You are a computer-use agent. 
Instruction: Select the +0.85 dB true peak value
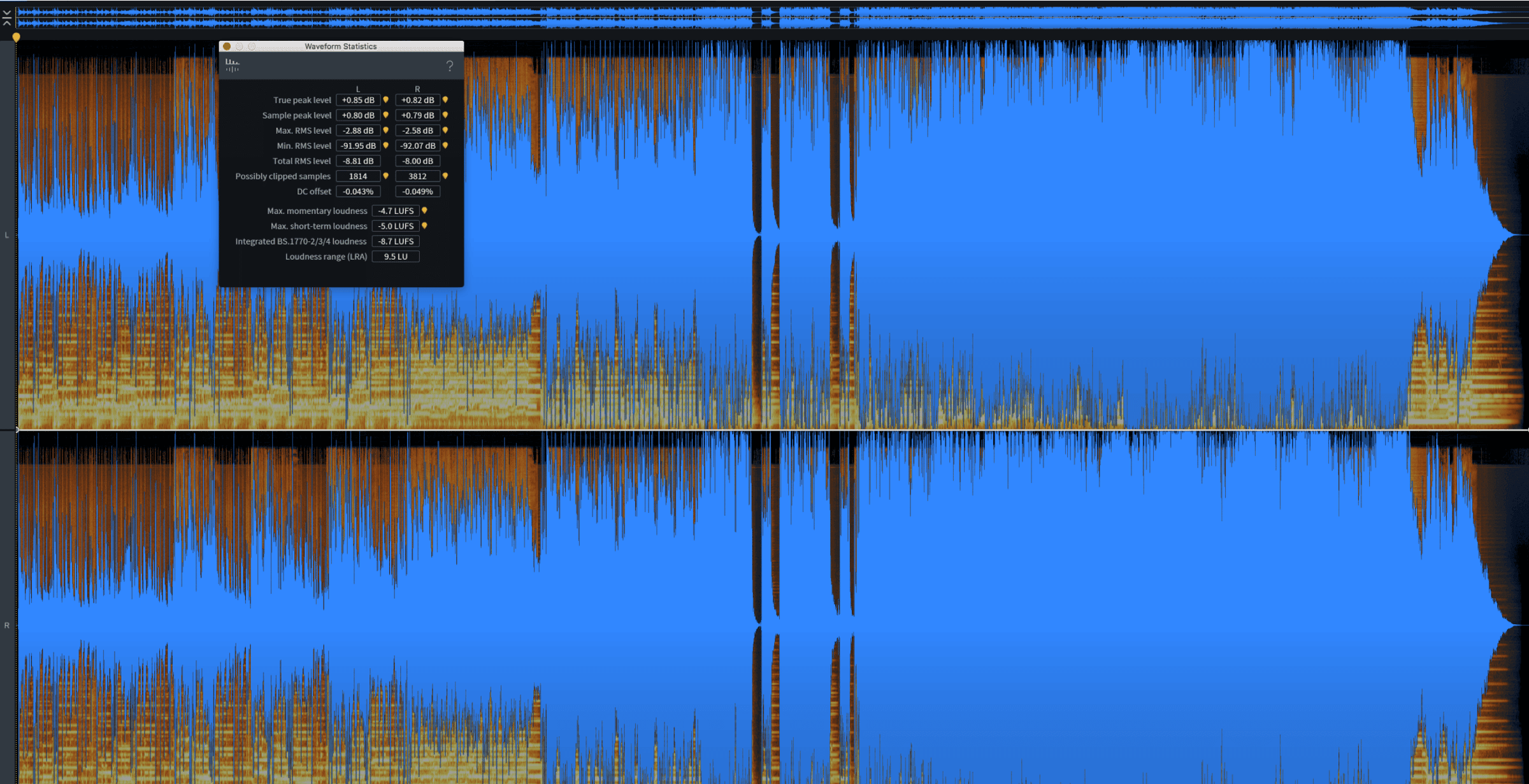click(x=358, y=100)
